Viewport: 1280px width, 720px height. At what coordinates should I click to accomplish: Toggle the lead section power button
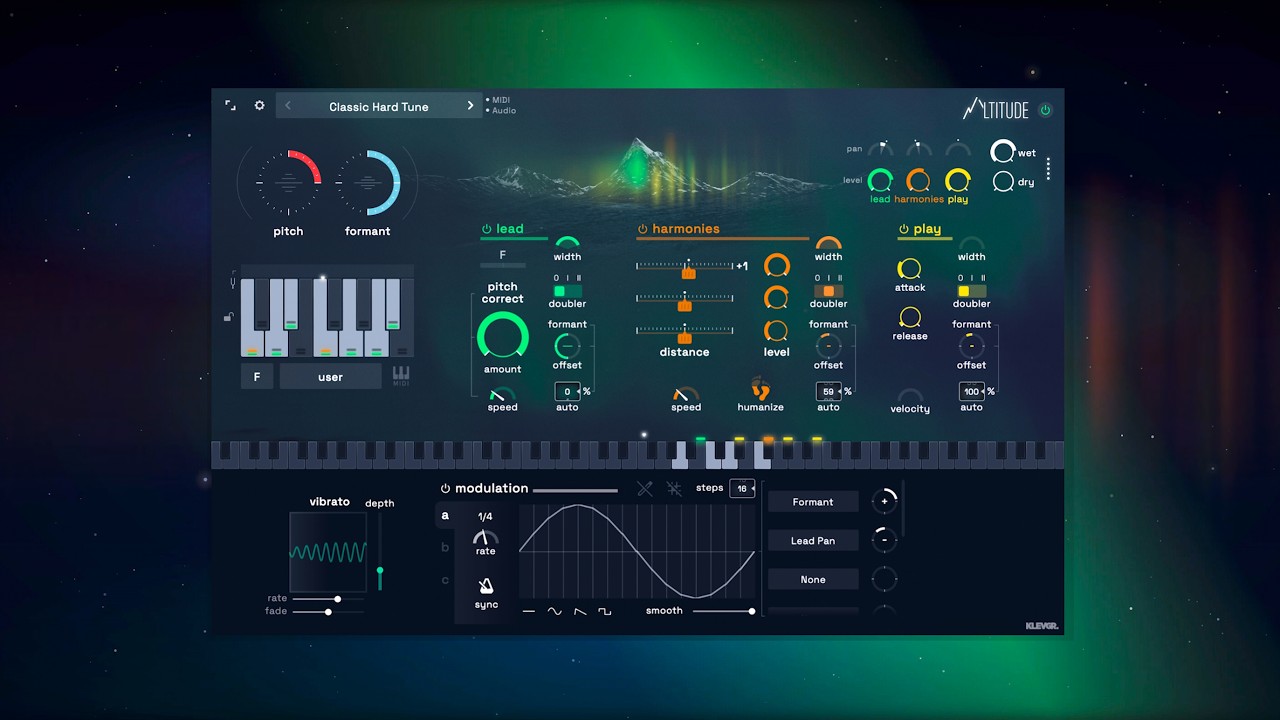tap(487, 229)
